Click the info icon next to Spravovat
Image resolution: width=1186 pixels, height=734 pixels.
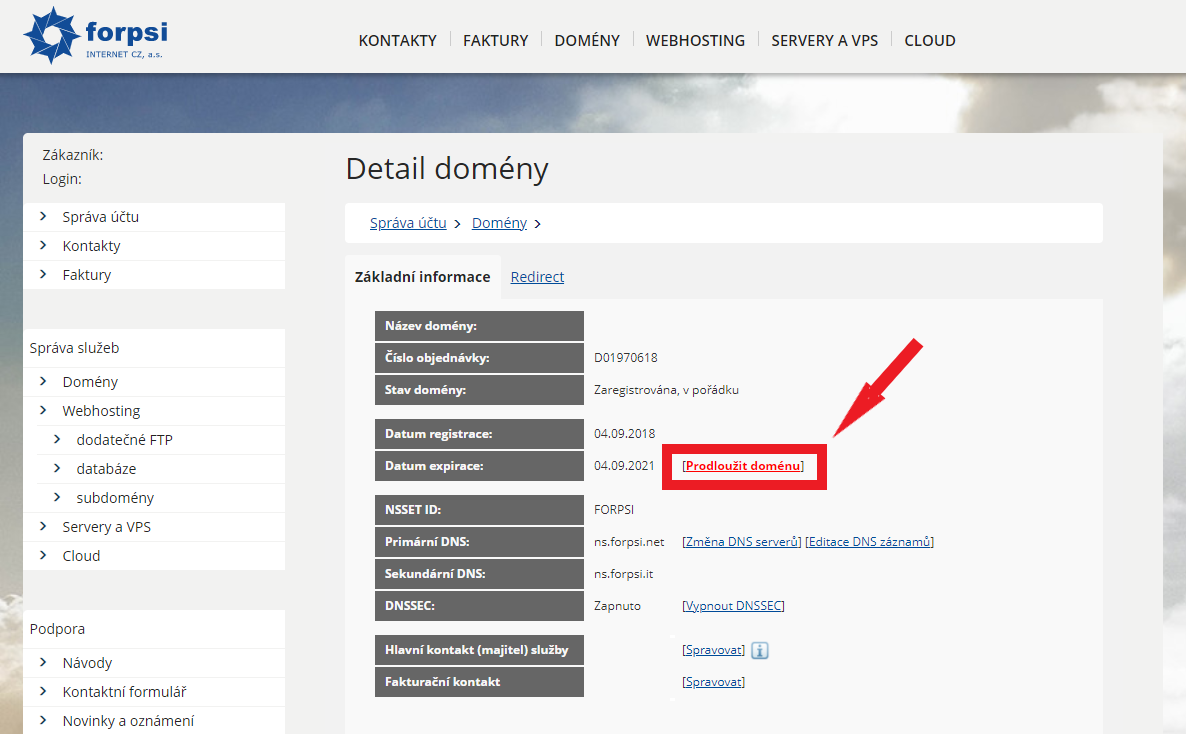(760, 650)
